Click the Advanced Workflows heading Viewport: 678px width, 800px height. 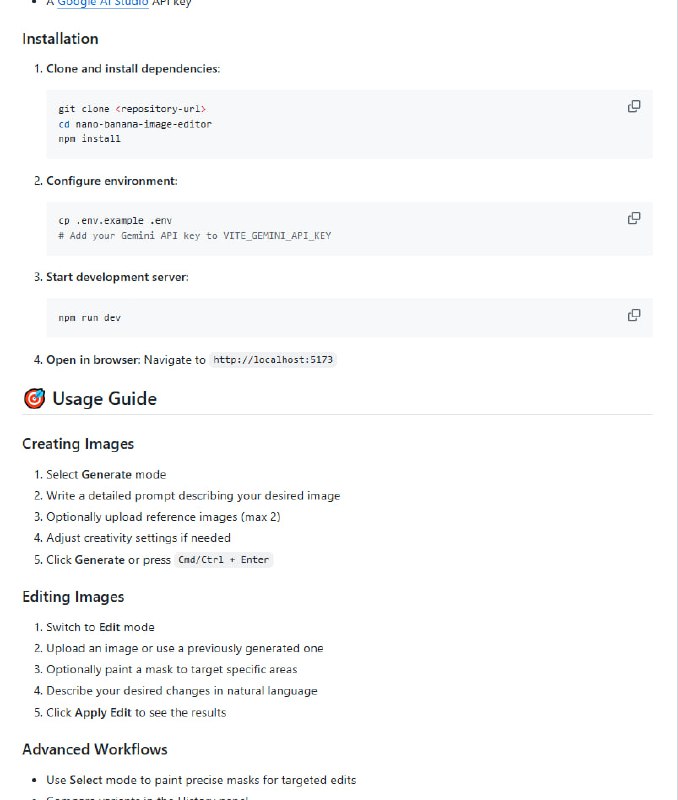[95, 749]
